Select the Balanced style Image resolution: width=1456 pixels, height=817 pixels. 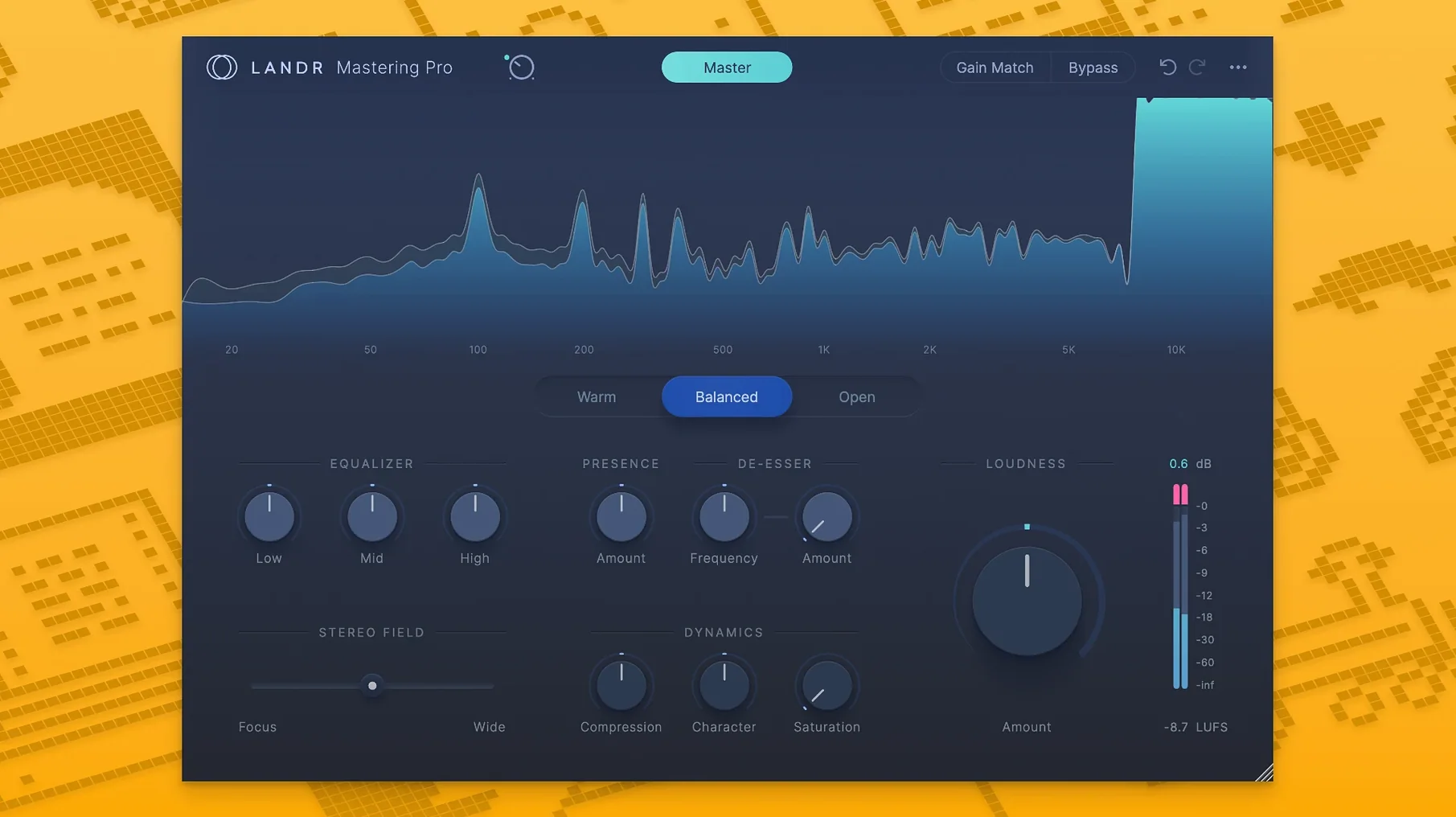point(727,396)
